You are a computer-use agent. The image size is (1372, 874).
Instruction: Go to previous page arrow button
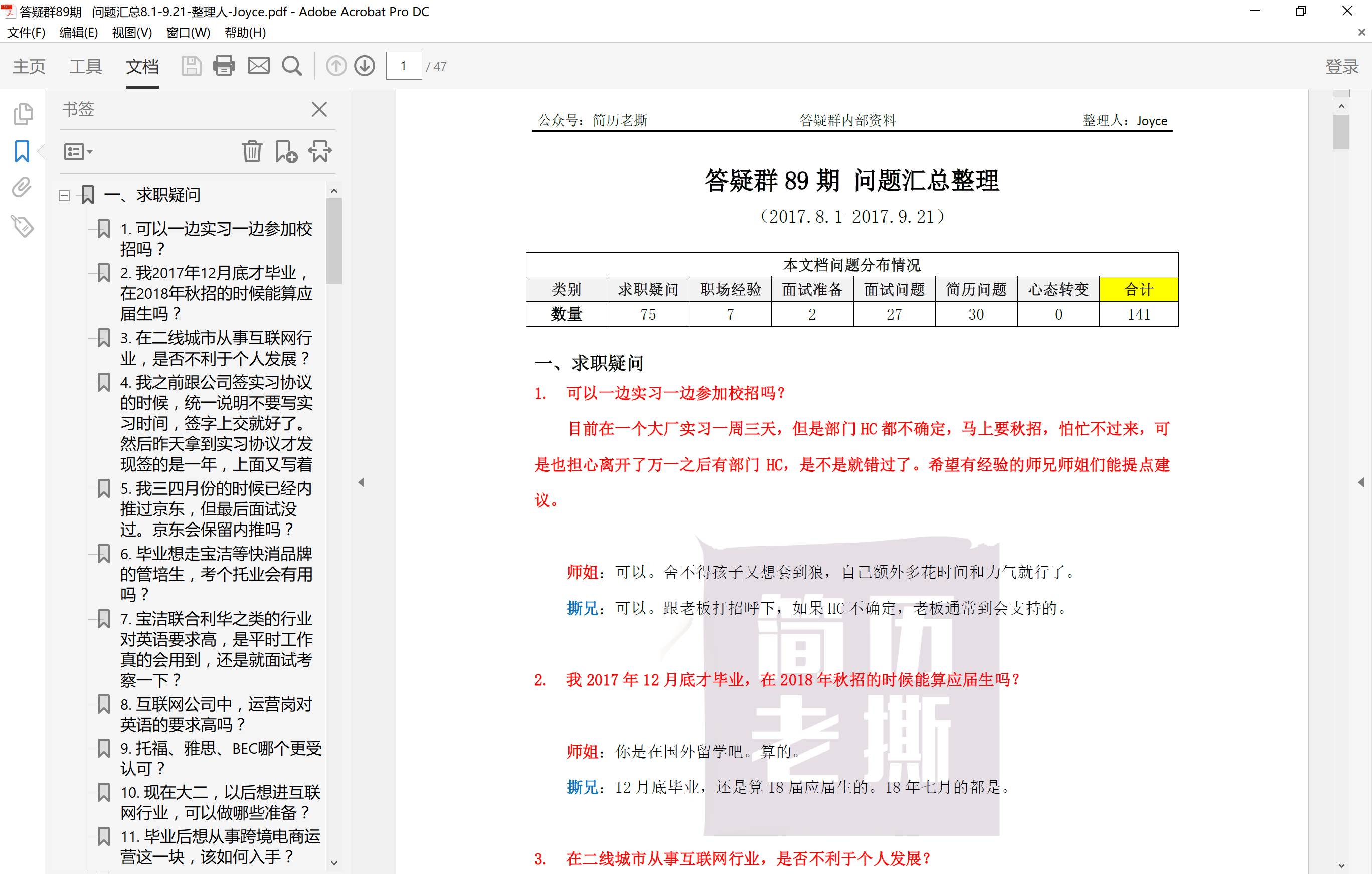[336, 66]
